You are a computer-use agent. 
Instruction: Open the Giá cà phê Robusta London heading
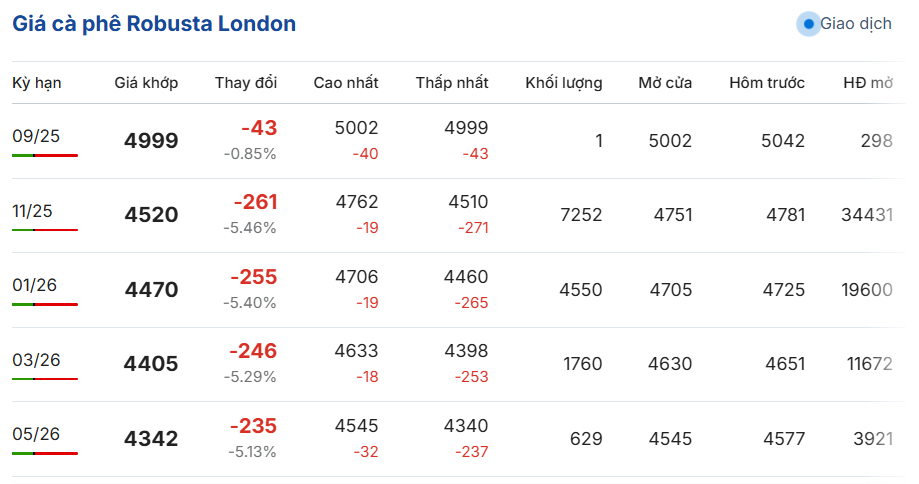point(154,24)
